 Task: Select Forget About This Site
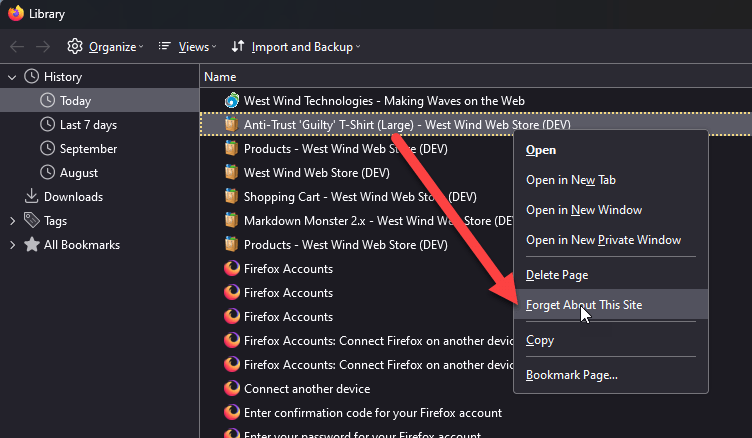[x=611, y=305]
